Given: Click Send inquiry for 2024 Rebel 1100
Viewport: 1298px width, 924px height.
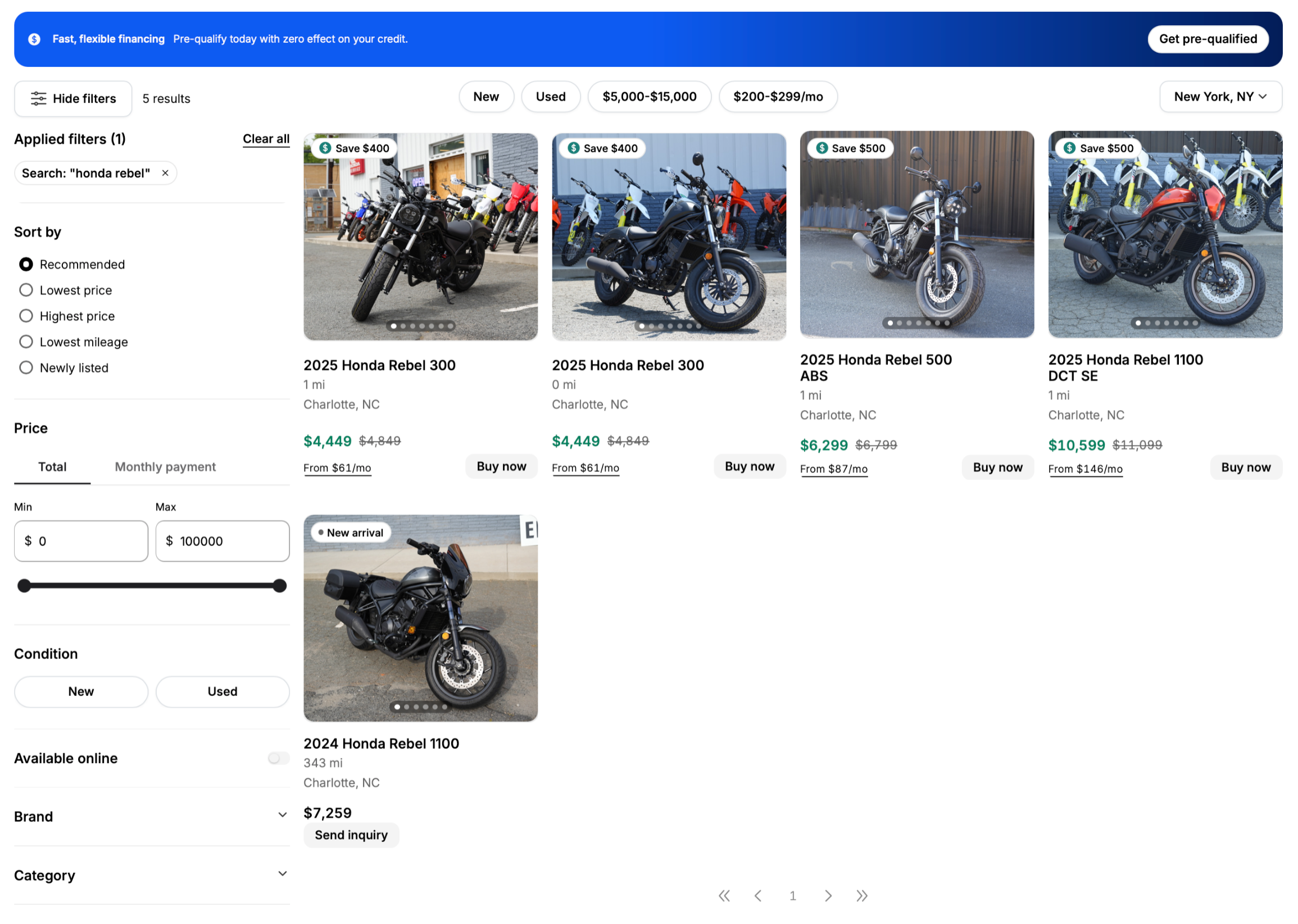Looking at the screenshot, I should [x=352, y=836].
